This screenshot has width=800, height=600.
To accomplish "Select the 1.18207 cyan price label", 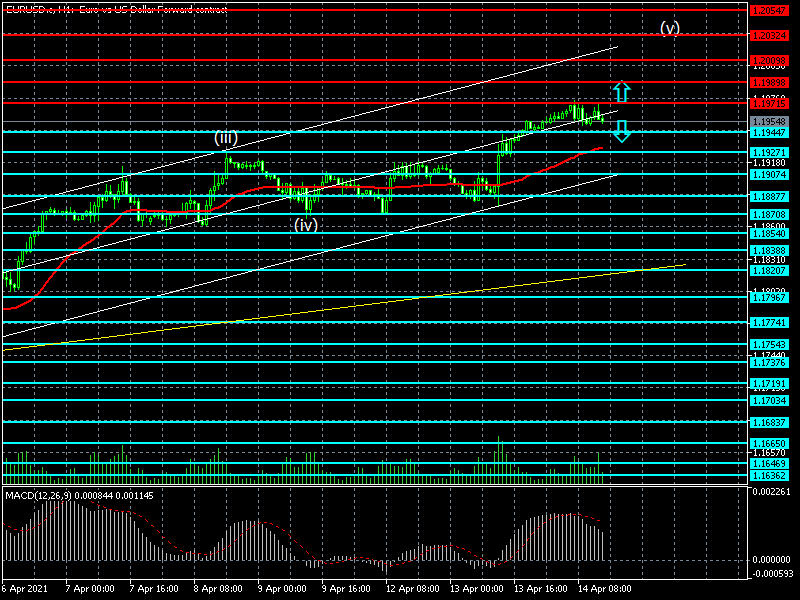I will [769, 270].
